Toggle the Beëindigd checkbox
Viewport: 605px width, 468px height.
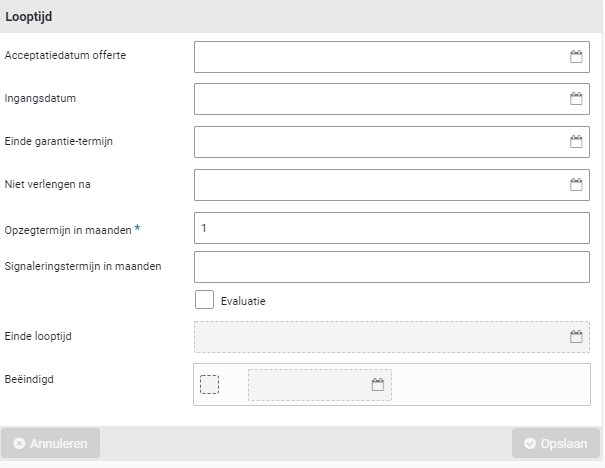pos(209,385)
